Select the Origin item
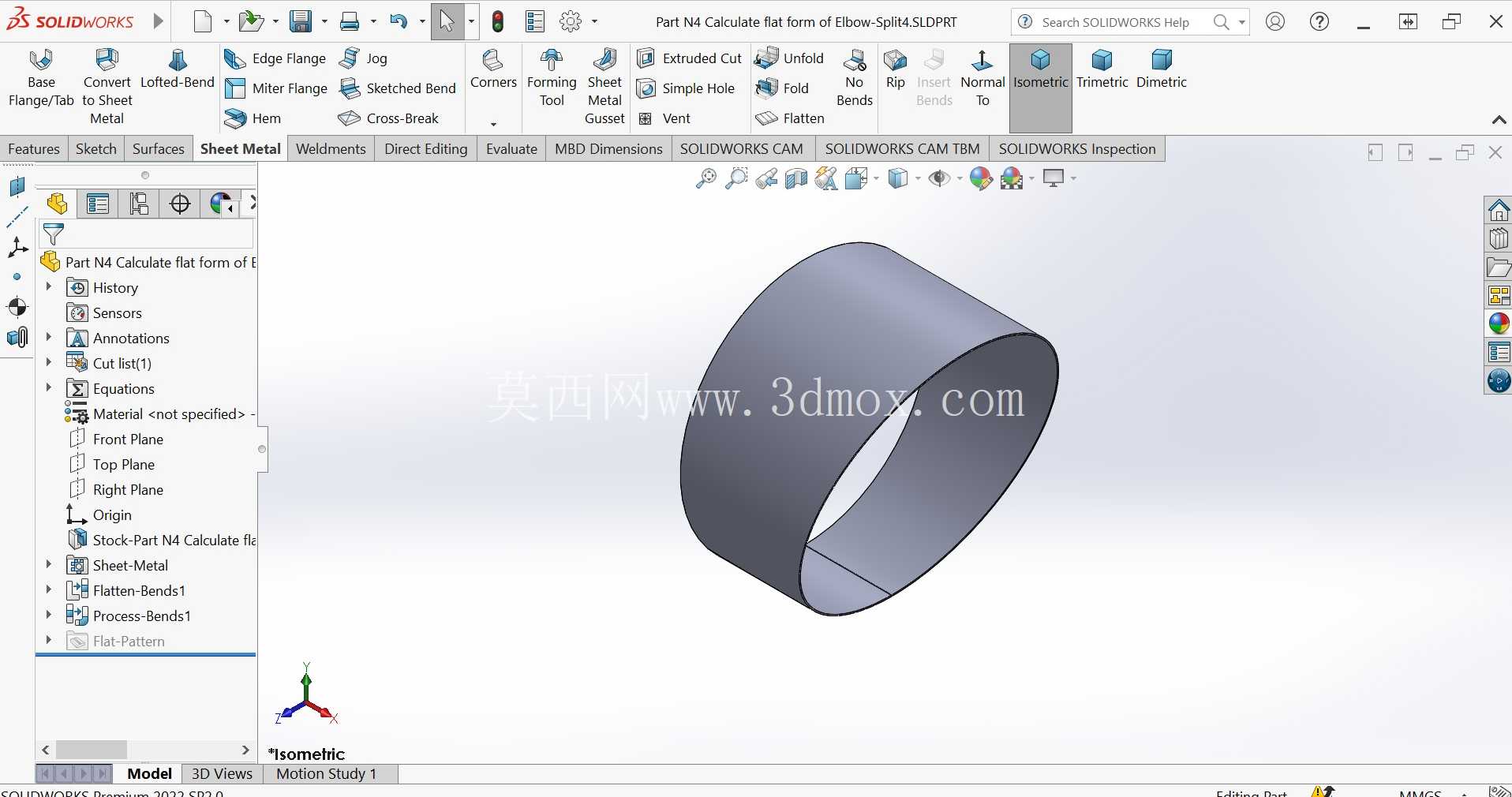The image size is (1512, 797). pyautogui.click(x=99, y=514)
